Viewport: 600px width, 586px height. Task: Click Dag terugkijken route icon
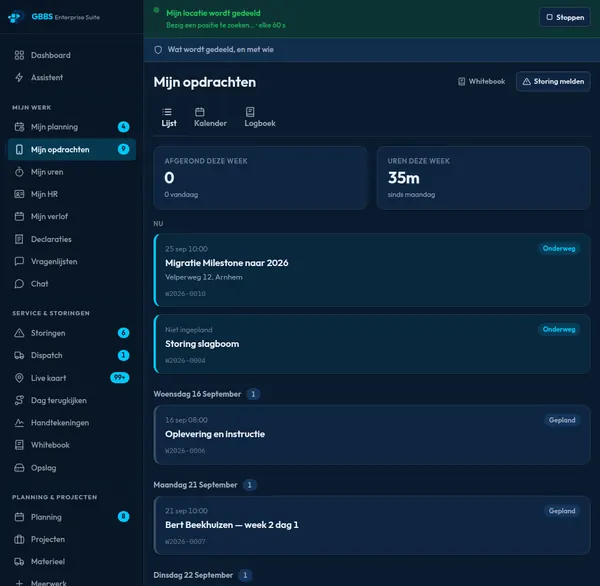[x=19, y=400]
